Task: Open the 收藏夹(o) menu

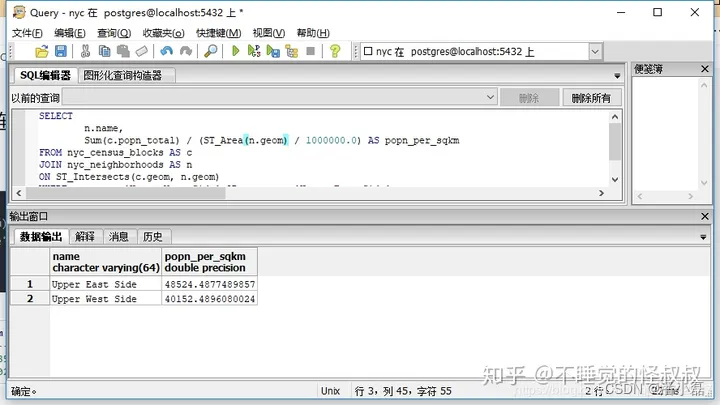Action: pos(163,33)
